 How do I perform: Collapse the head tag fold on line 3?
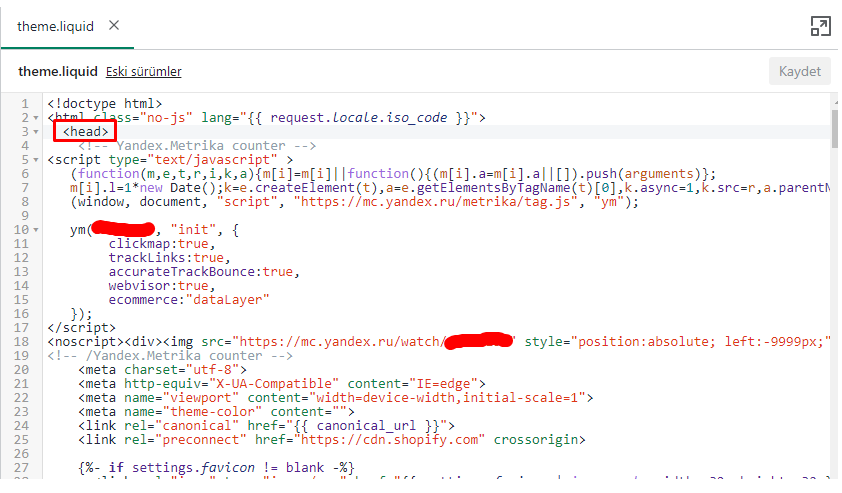36,132
